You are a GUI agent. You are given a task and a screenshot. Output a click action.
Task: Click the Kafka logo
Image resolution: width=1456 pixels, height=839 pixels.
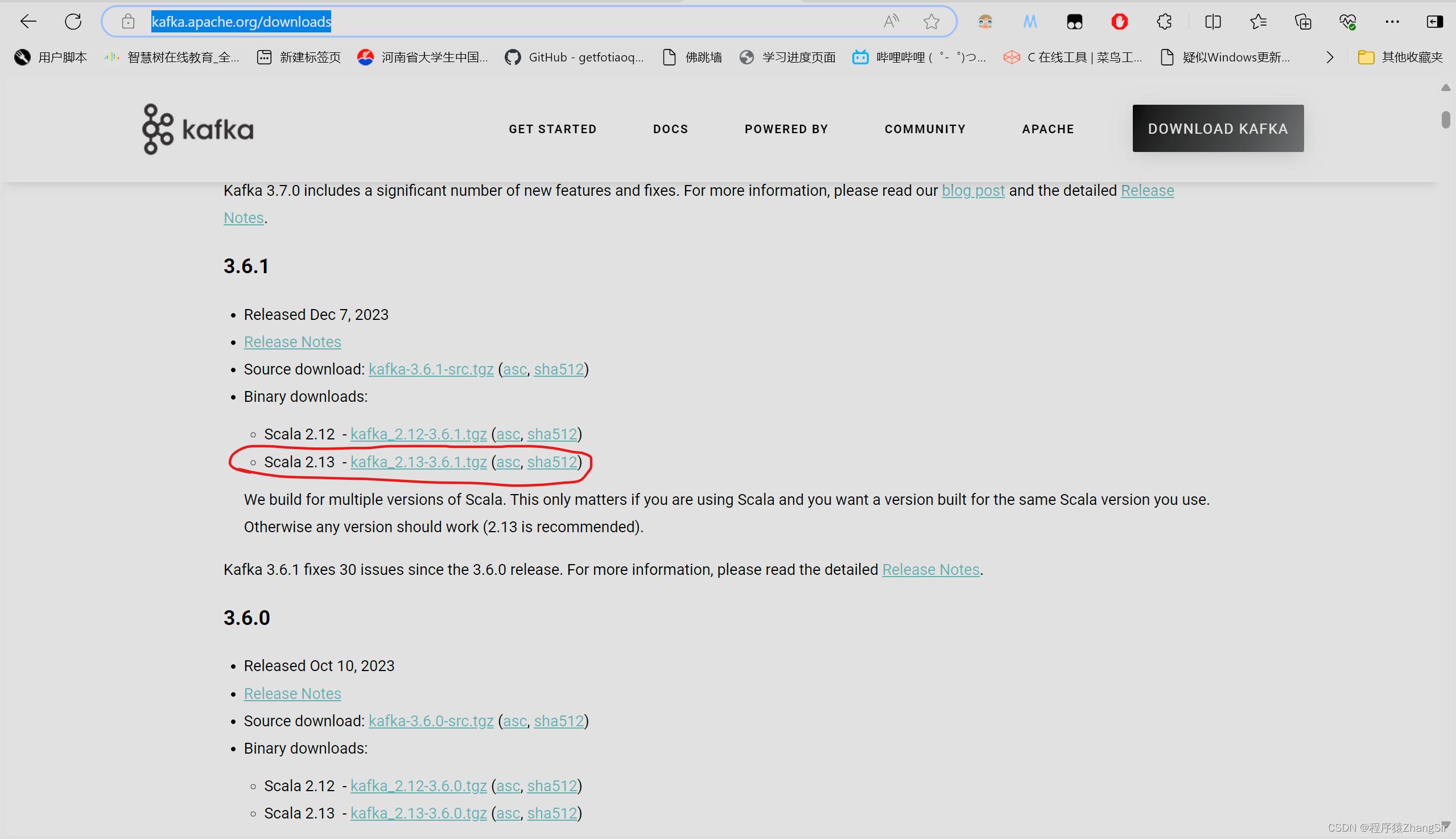(x=197, y=129)
